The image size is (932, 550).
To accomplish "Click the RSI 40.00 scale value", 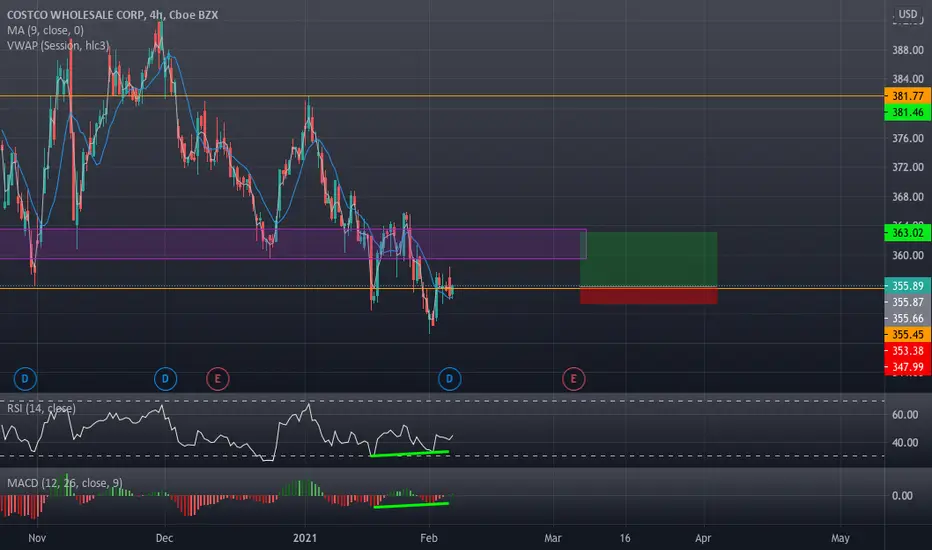I will pos(905,442).
